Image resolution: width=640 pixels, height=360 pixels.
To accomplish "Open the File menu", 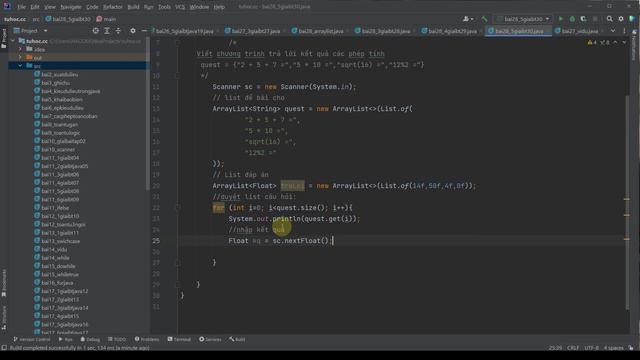I will pos(21,7).
